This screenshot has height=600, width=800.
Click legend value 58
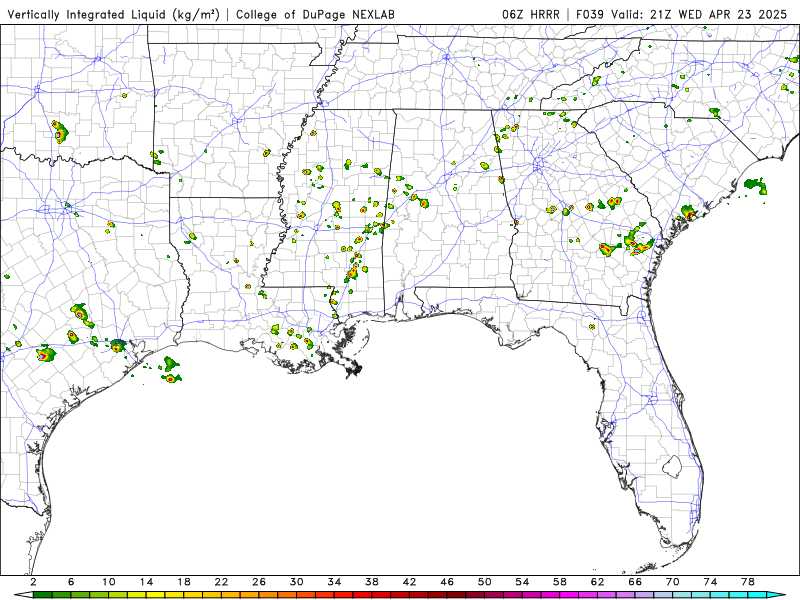(560, 582)
